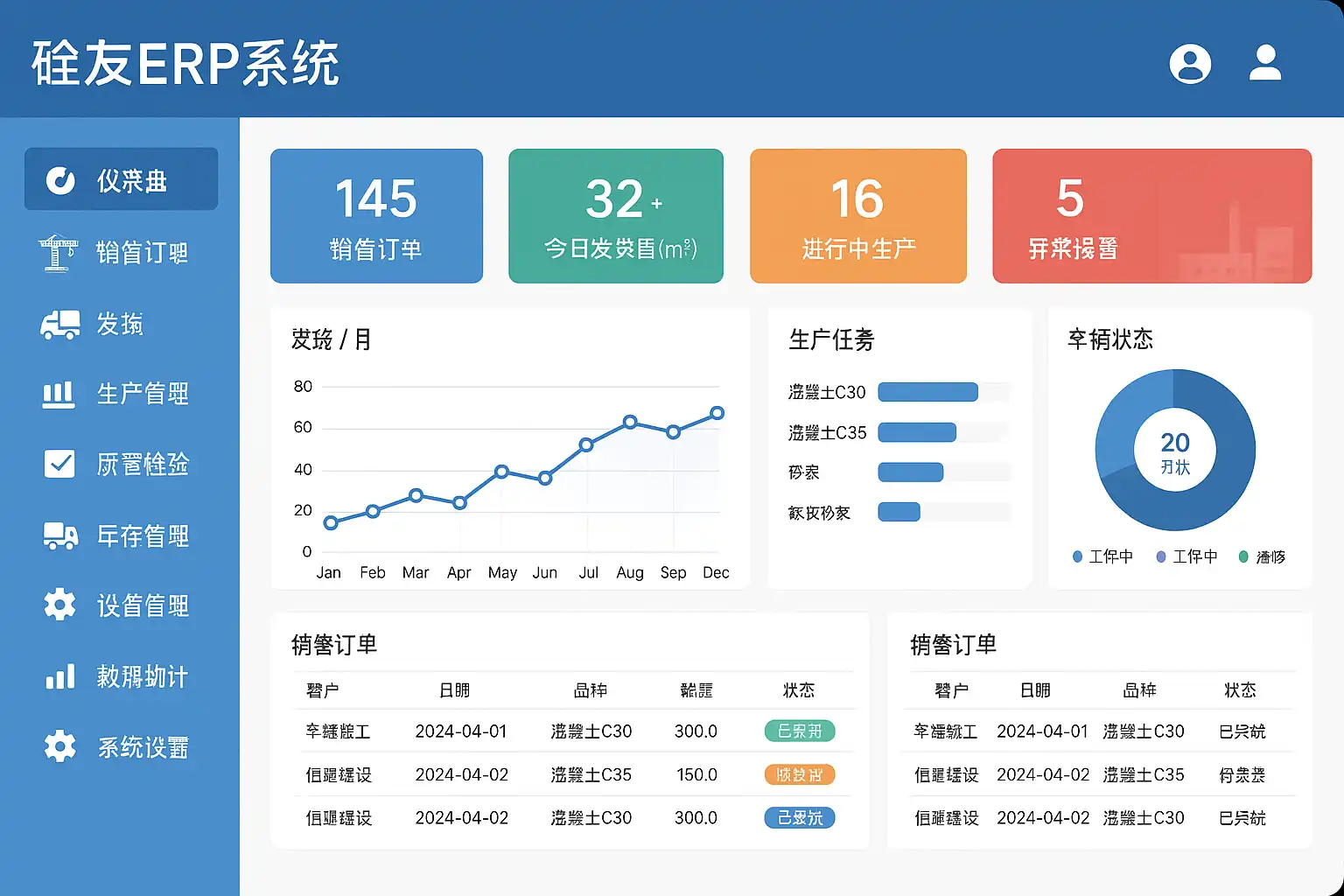Image resolution: width=1344 pixels, height=896 pixels.
Task: Click 2024-04-01 in the table without quantity column
Action: [x=1043, y=731]
